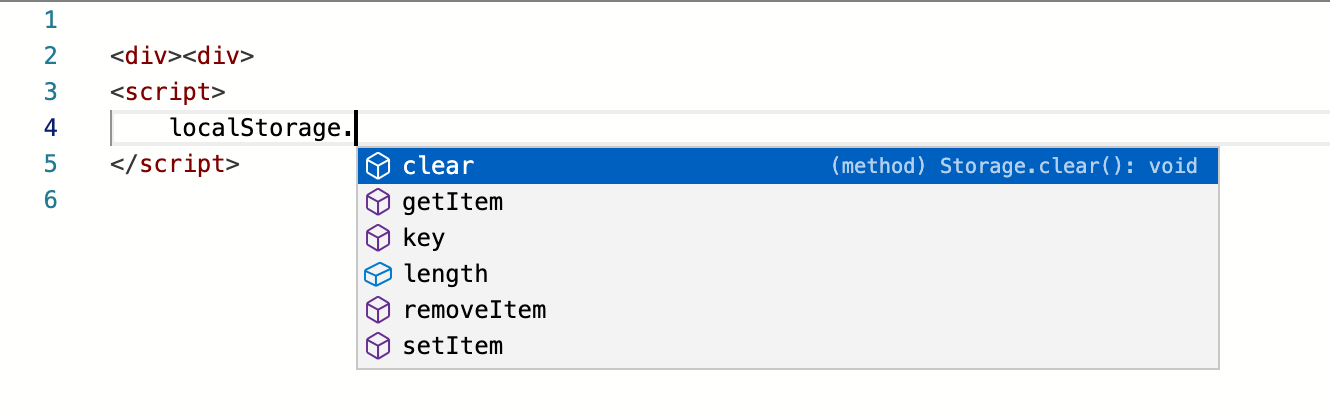Click line number 1 in the gutter

[51, 20]
